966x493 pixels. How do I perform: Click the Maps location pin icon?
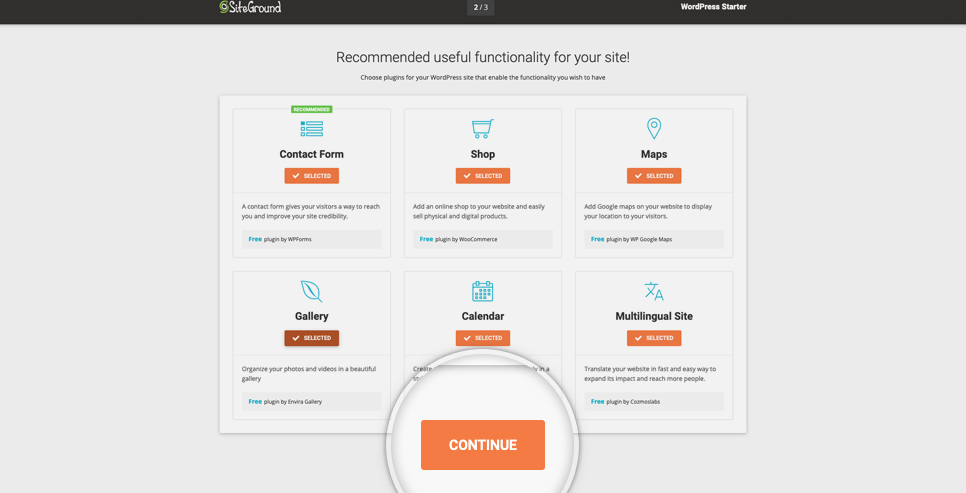point(654,128)
